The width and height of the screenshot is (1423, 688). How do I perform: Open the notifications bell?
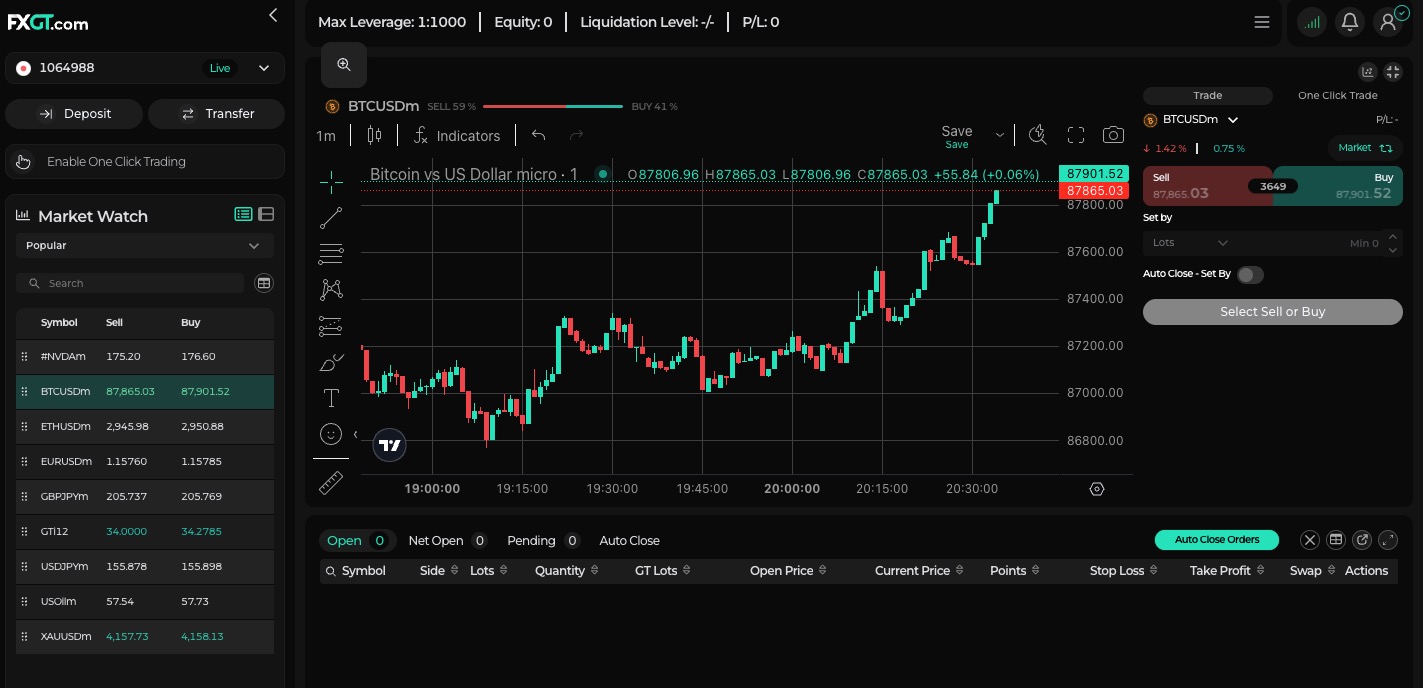[x=1349, y=22]
